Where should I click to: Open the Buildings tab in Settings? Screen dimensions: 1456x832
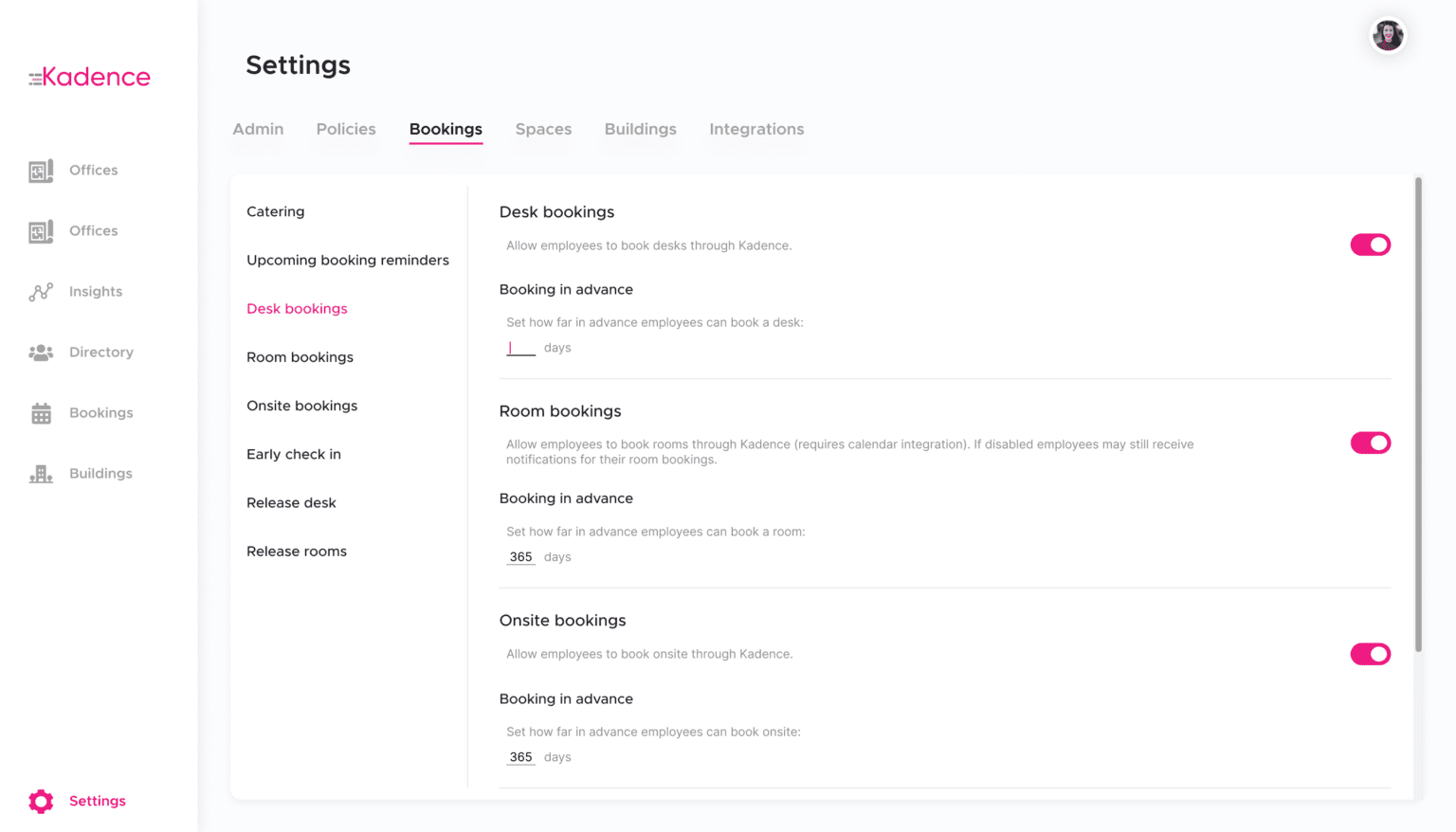(641, 129)
